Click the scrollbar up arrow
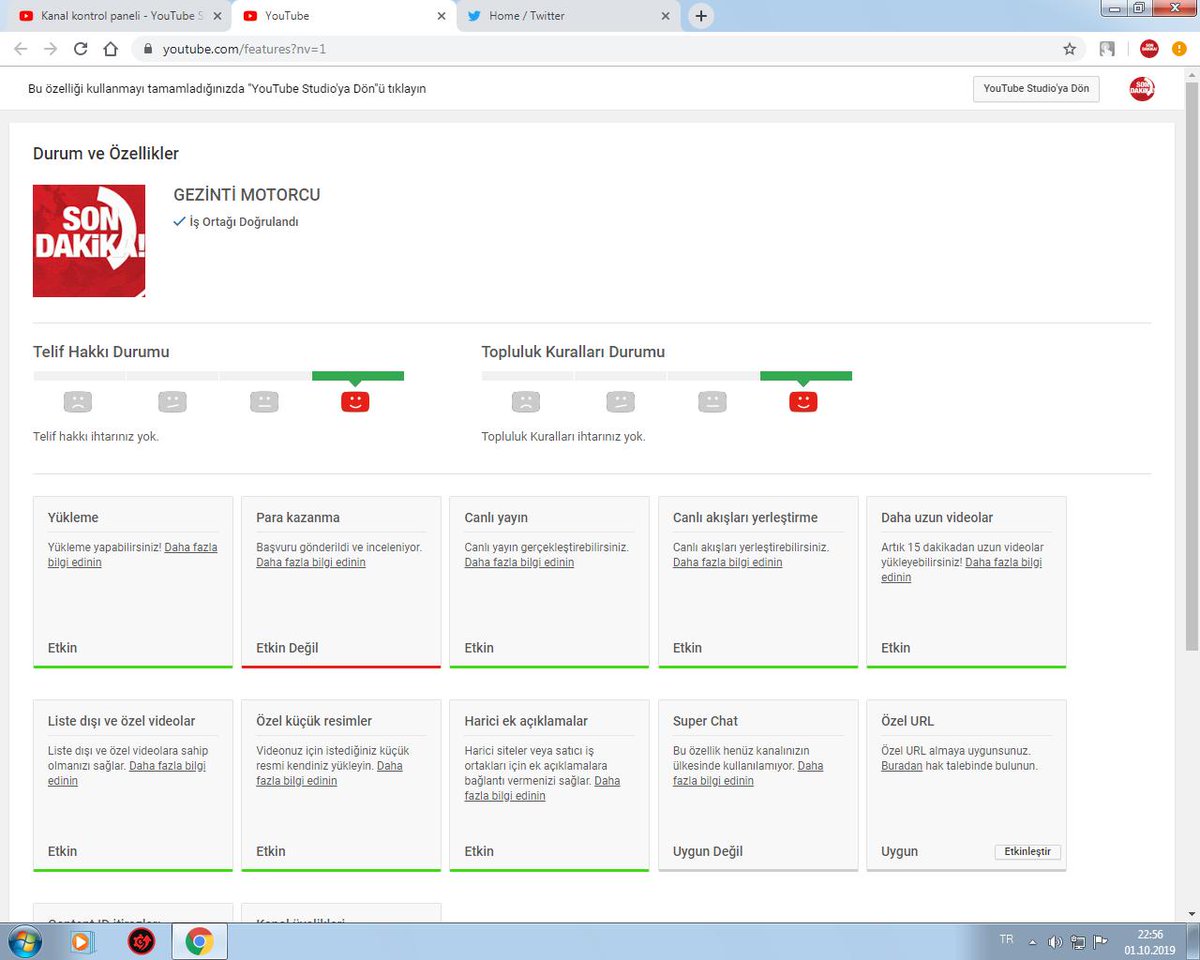This screenshot has width=1200, height=960. [1191, 75]
